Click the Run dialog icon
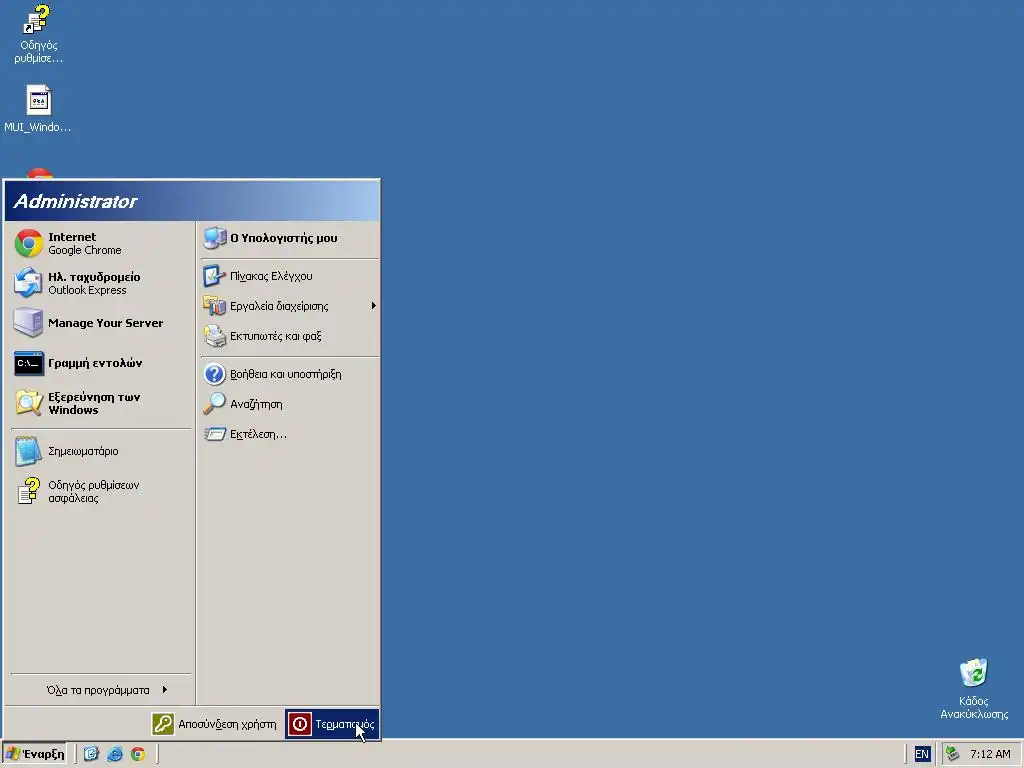The width and height of the screenshot is (1024, 768). point(214,434)
